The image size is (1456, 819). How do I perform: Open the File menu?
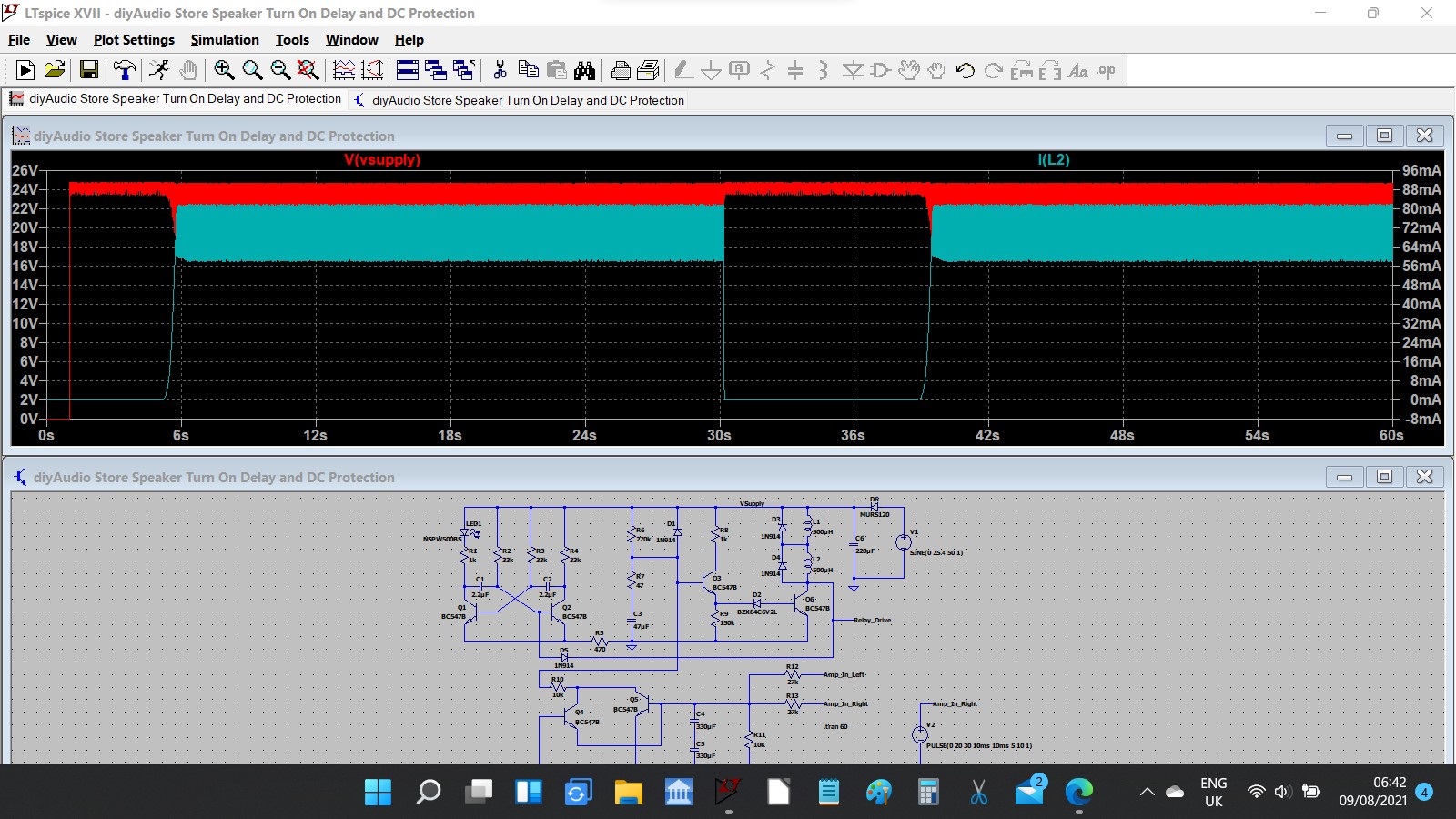[x=19, y=40]
